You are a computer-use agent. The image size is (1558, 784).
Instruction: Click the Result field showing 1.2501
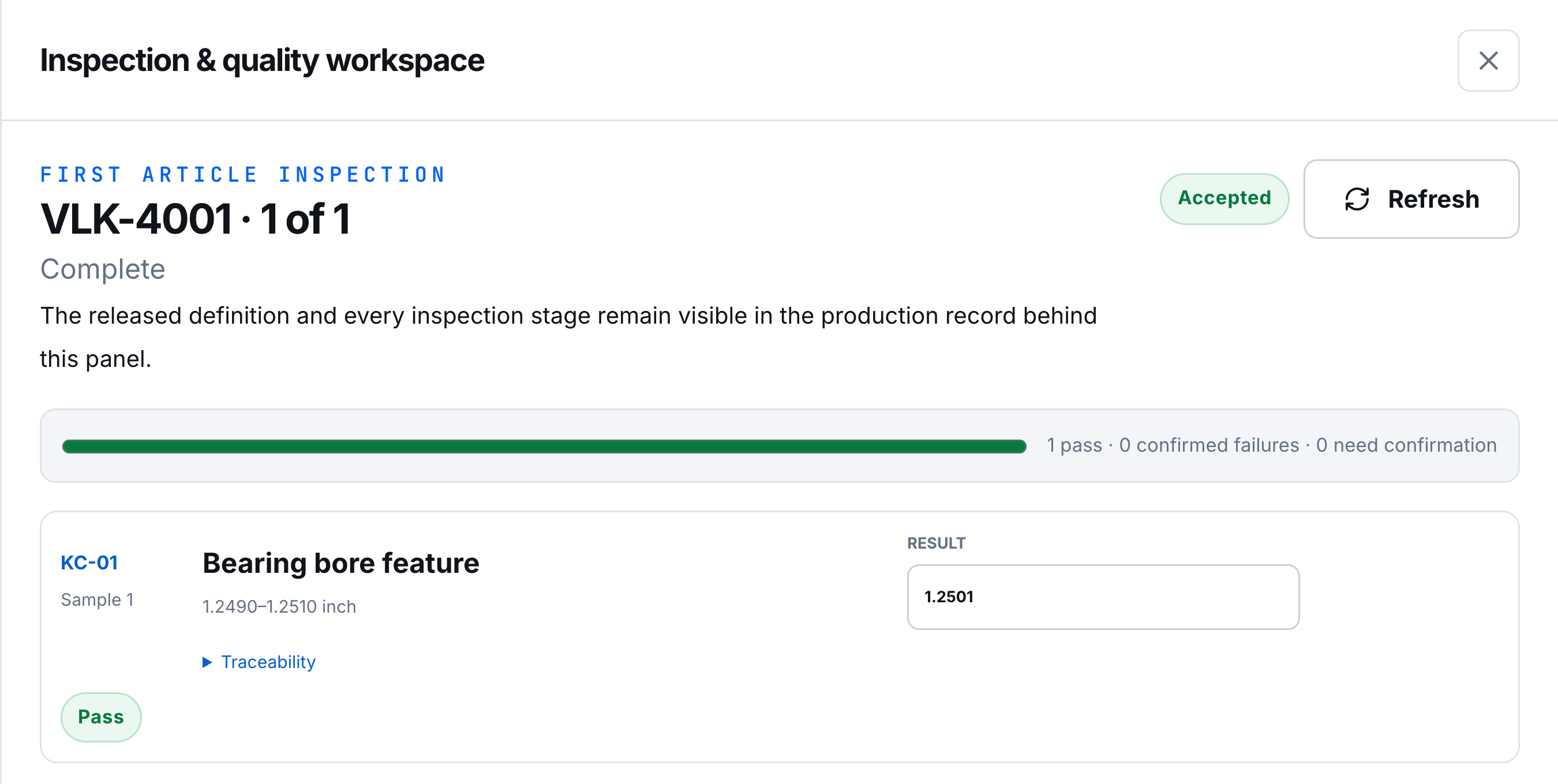(x=1103, y=597)
